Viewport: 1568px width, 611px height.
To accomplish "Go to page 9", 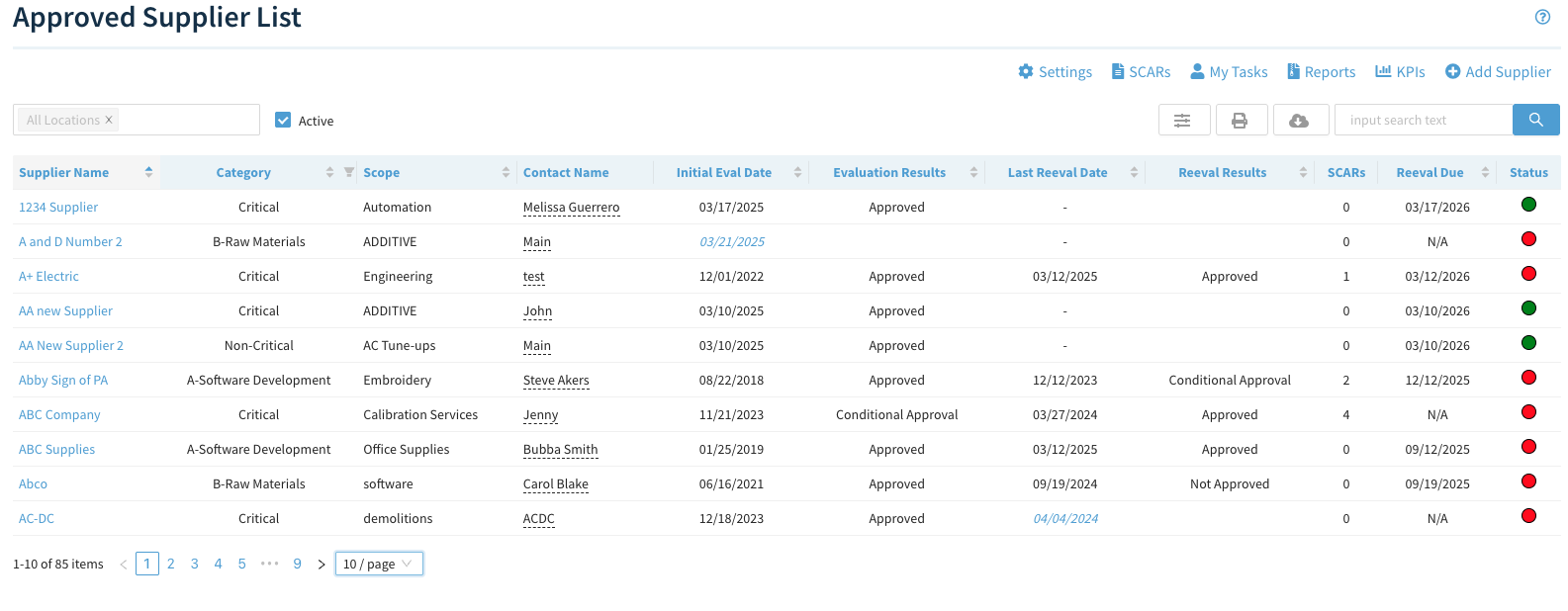I will (298, 564).
